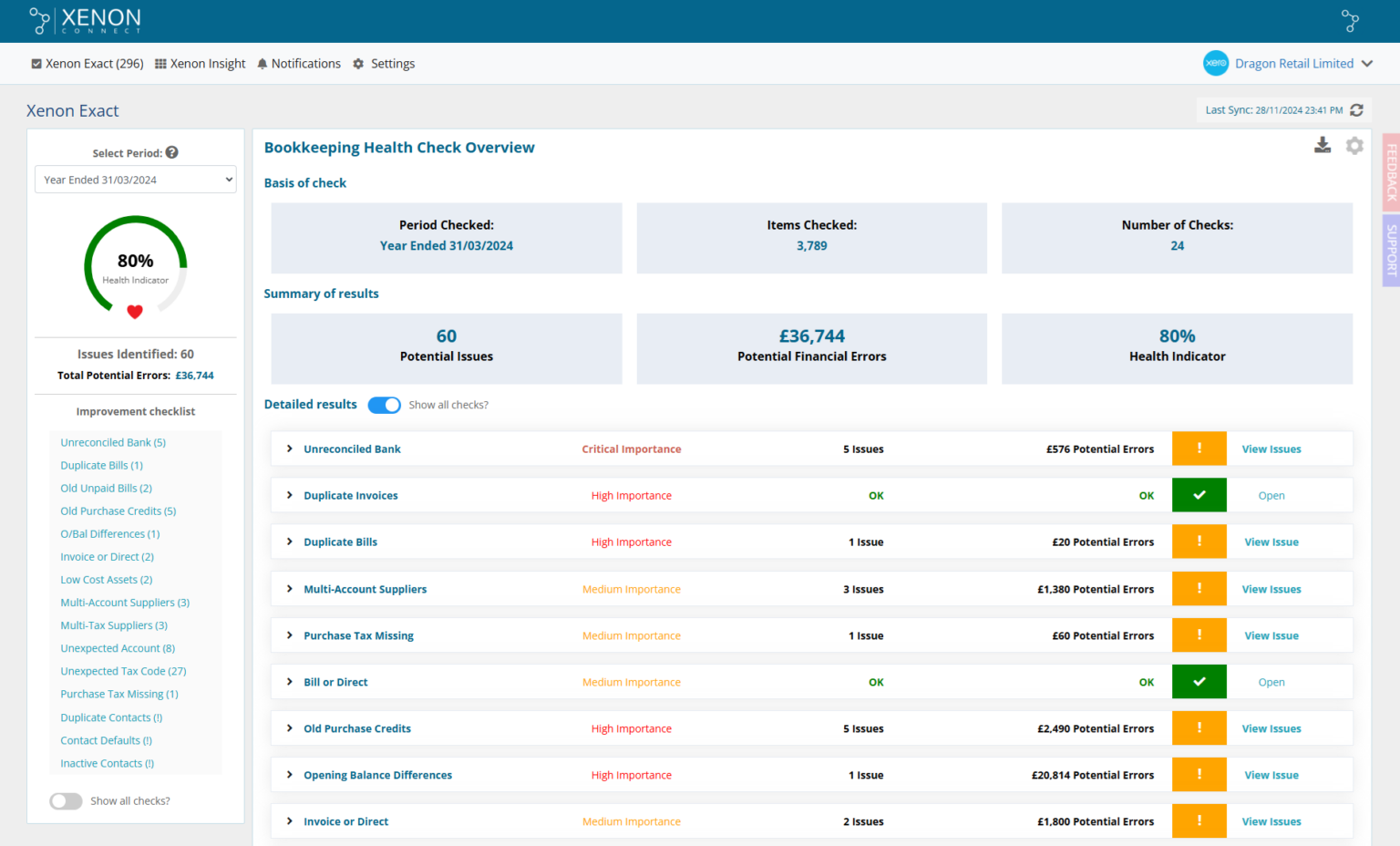Click the 80% health indicator gauge

[x=135, y=266]
